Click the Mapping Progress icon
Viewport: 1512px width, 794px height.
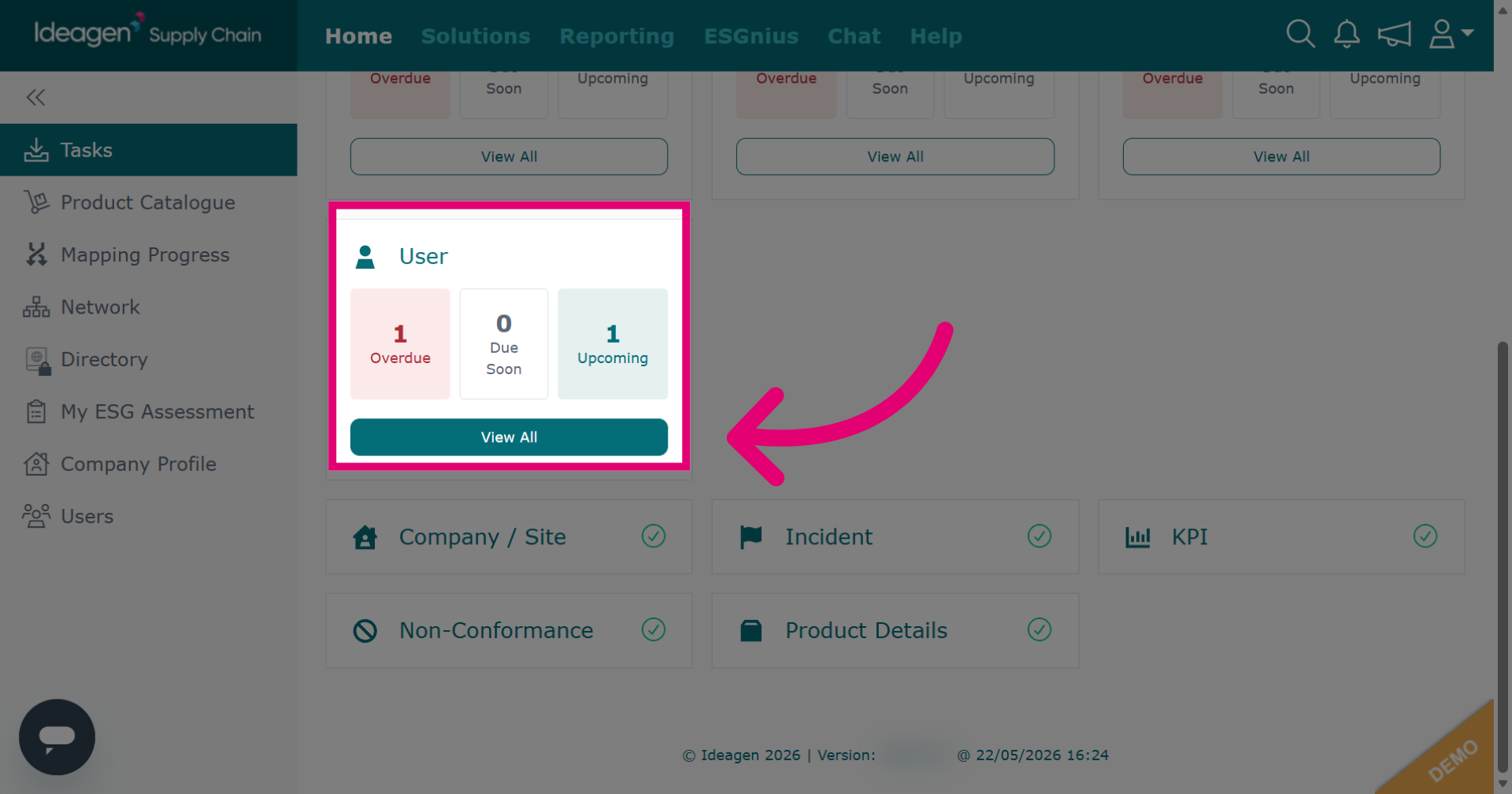tap(36, 254)
